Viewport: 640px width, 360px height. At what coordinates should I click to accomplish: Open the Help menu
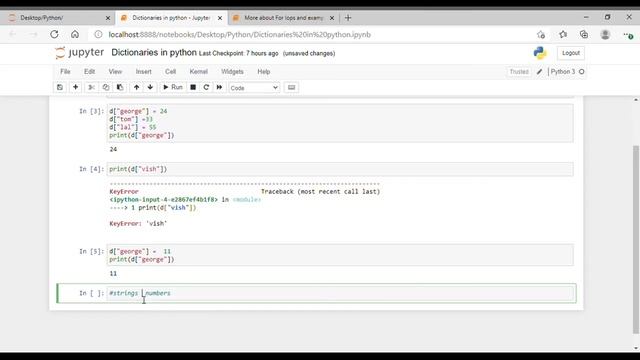coord(264,71)
